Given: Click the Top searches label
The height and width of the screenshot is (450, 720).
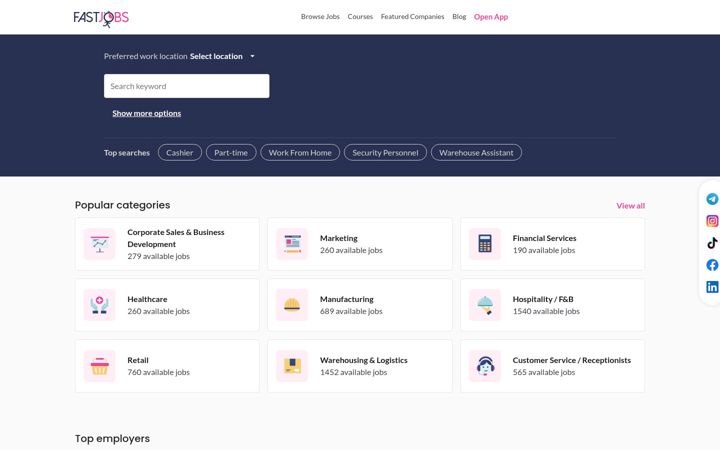Looking at the screenshot, I should 127,153.
